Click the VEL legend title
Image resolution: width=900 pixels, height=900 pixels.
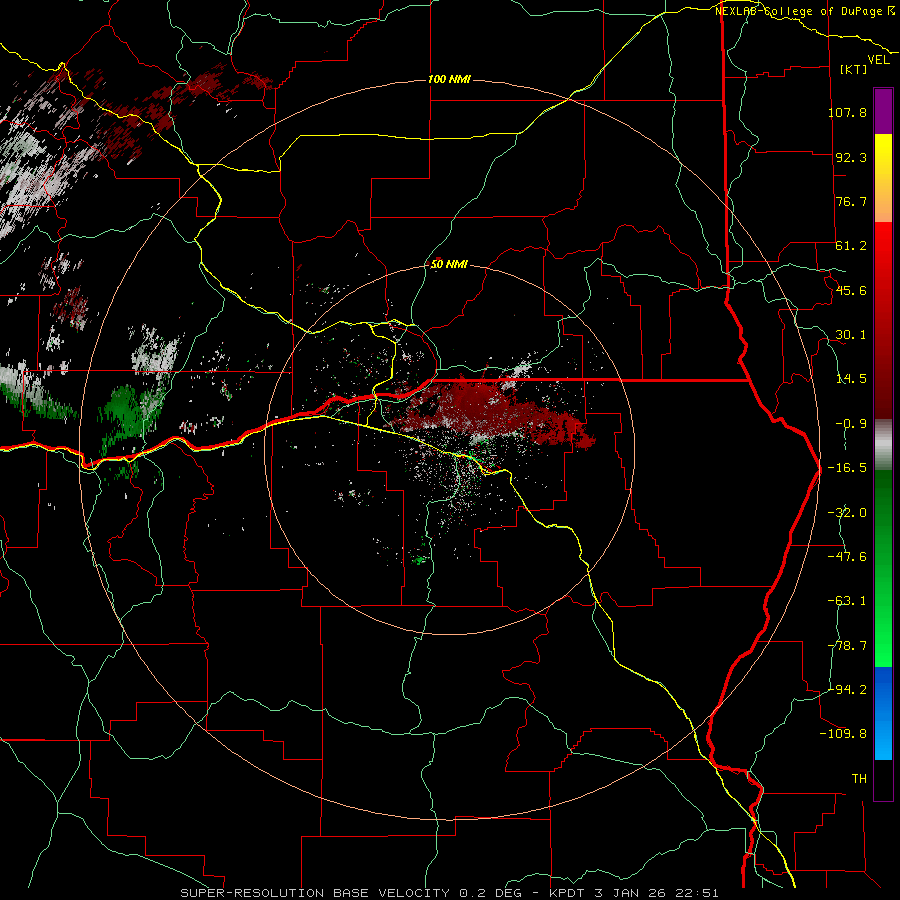click(878, 60)
